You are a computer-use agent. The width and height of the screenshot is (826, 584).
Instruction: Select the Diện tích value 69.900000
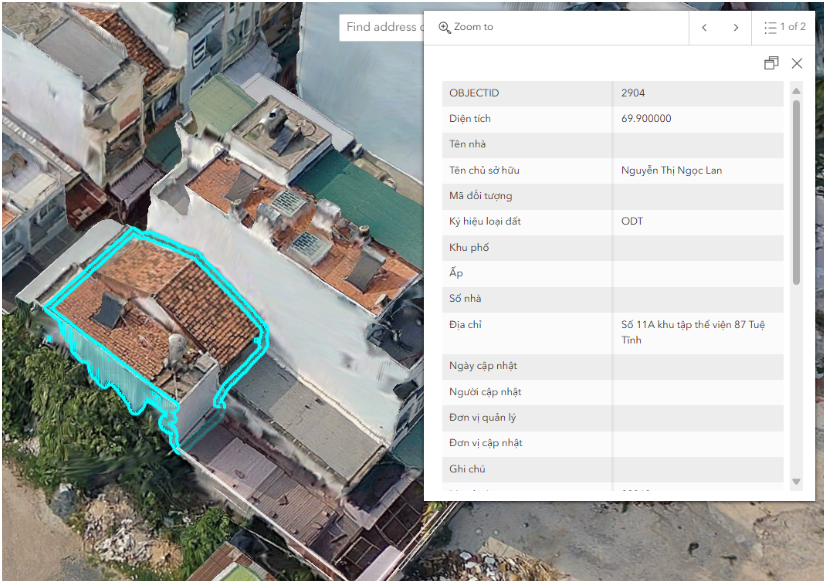pos(646,119)
